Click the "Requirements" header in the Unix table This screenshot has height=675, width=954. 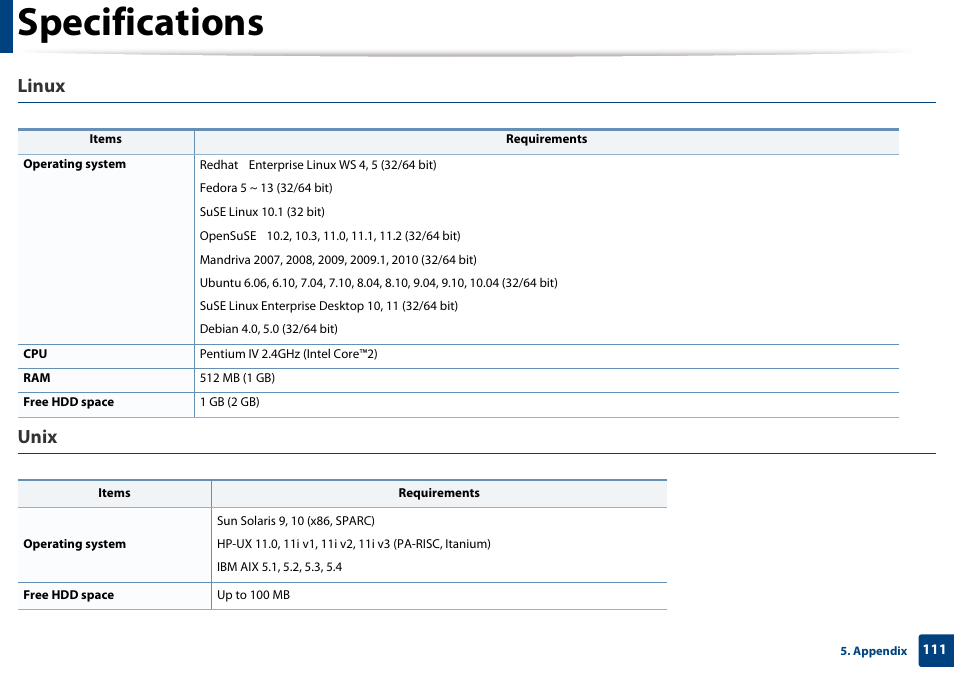click(x=440, y=493)
